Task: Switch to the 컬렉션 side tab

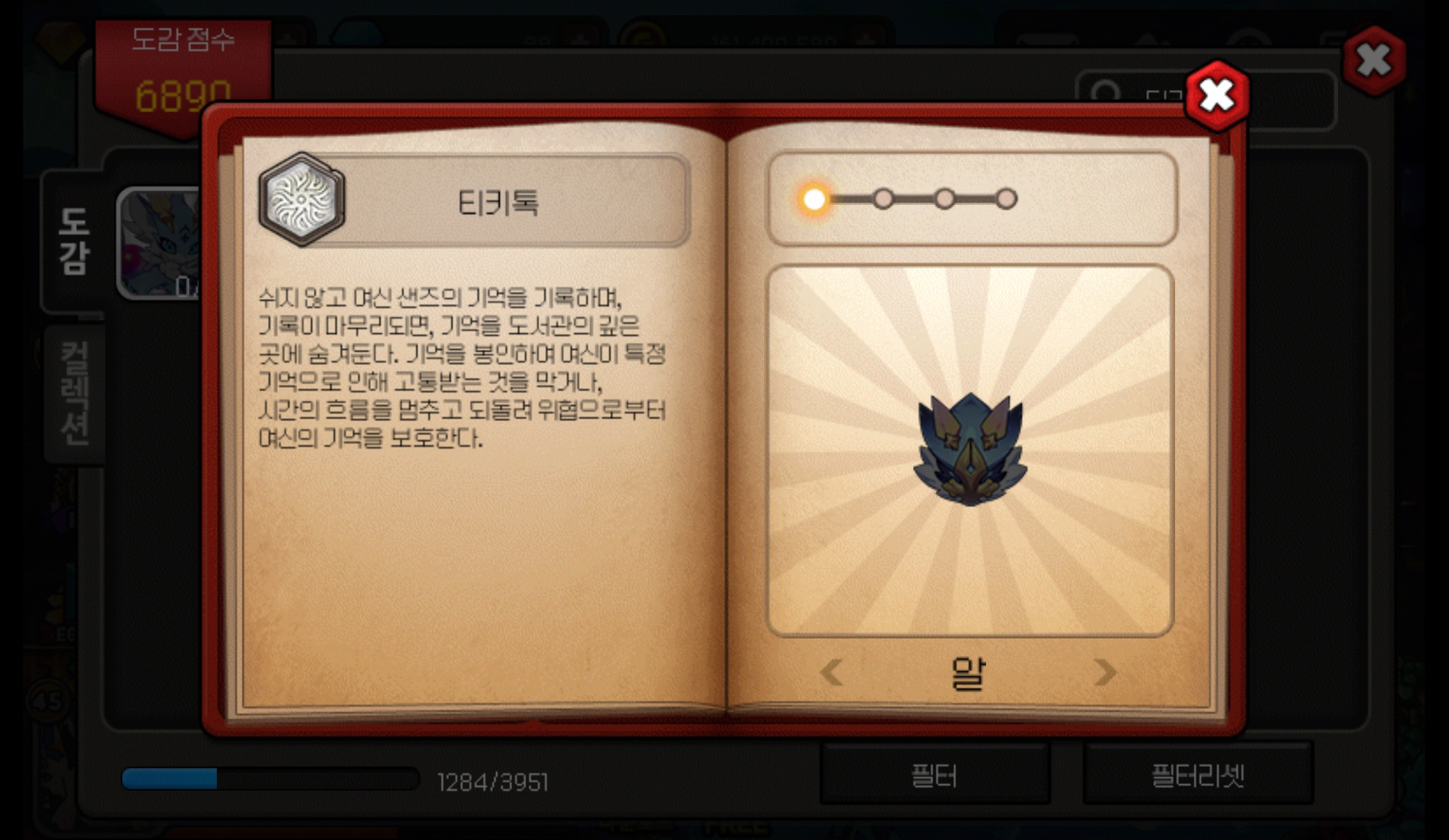Action: 75,394
